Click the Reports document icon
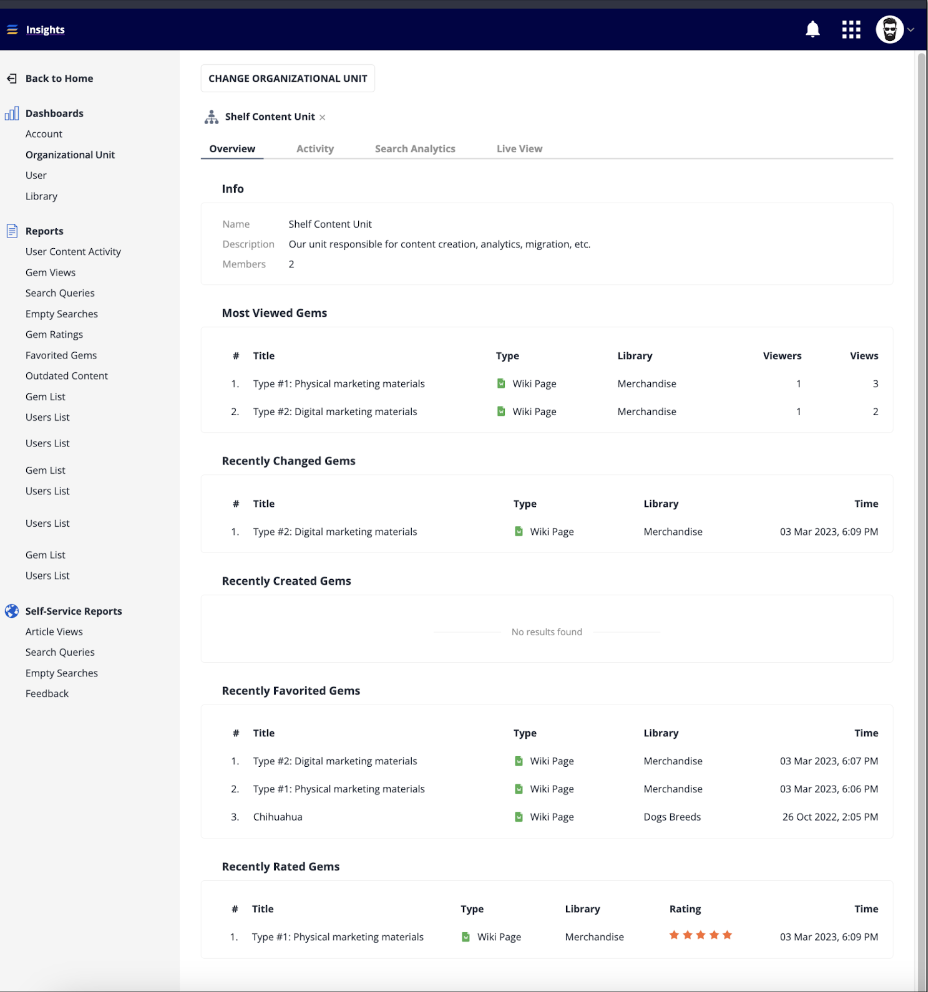928x992 pixels. 12,231
